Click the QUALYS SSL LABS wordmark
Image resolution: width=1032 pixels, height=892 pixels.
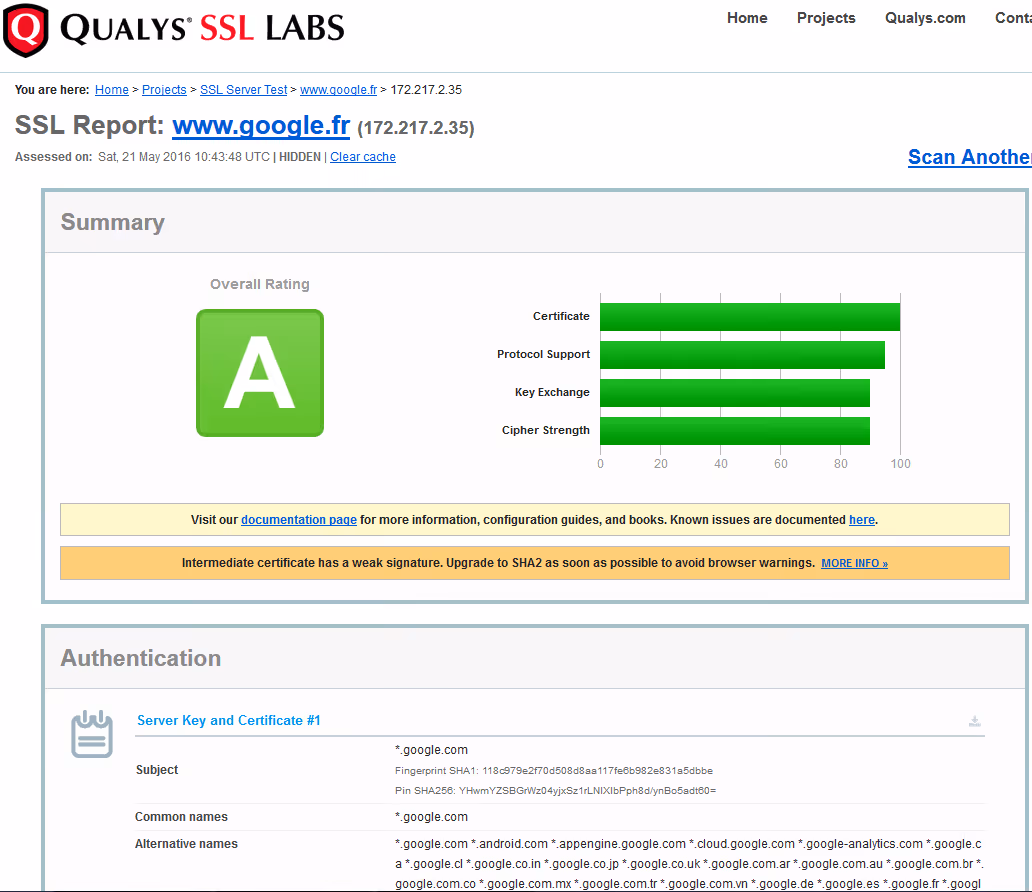click(x=202, y=28)
